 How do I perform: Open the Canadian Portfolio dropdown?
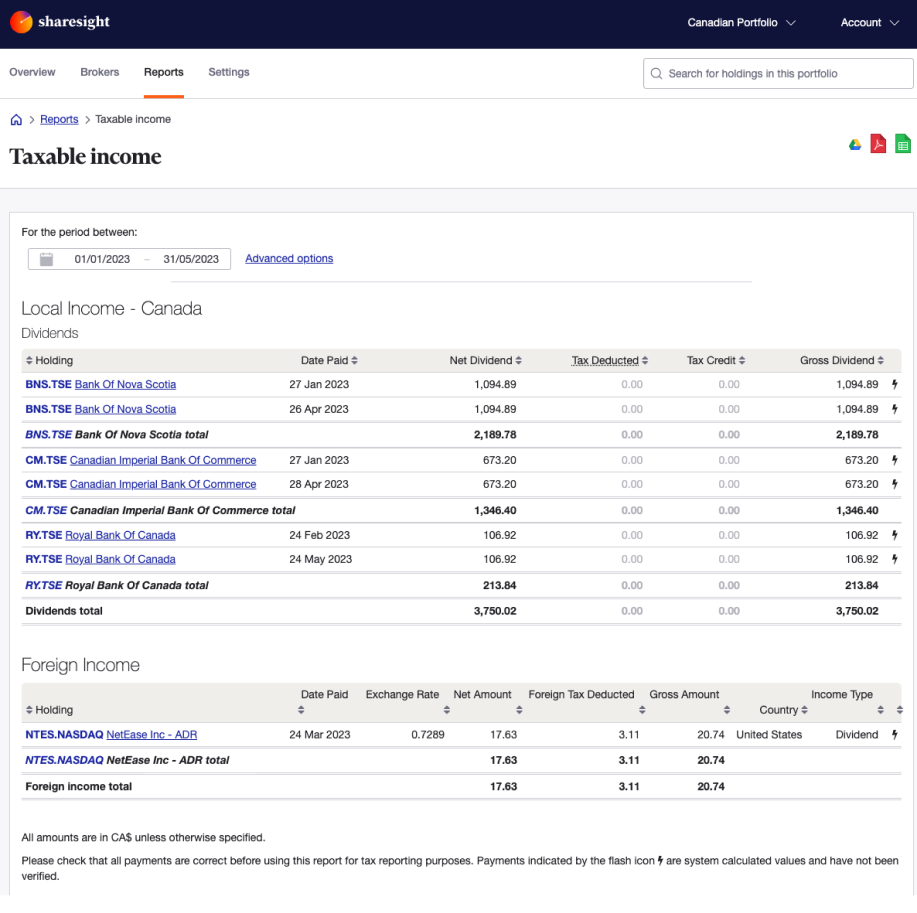pos(741,21)
